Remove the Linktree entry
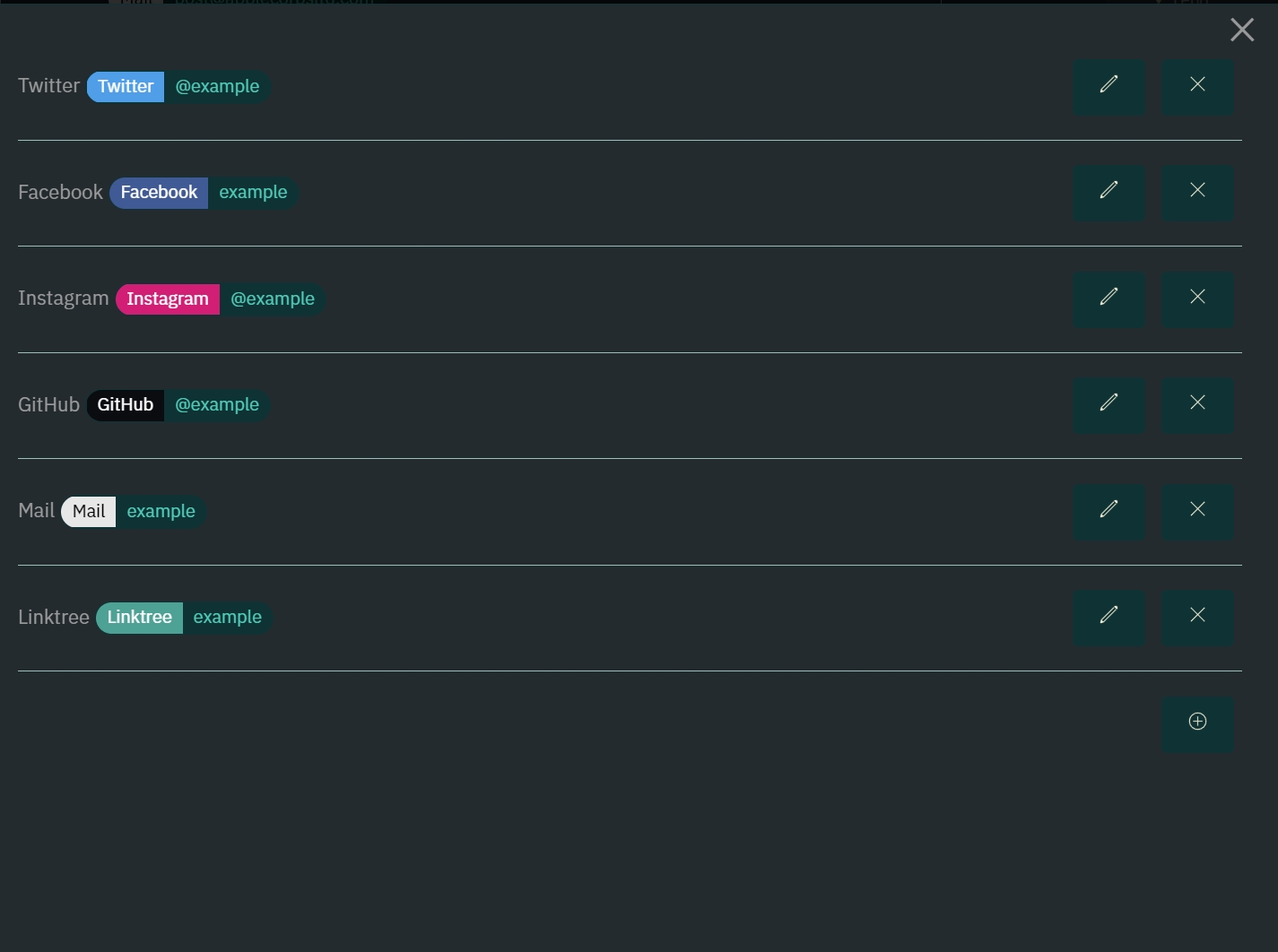 (1197, 618)
